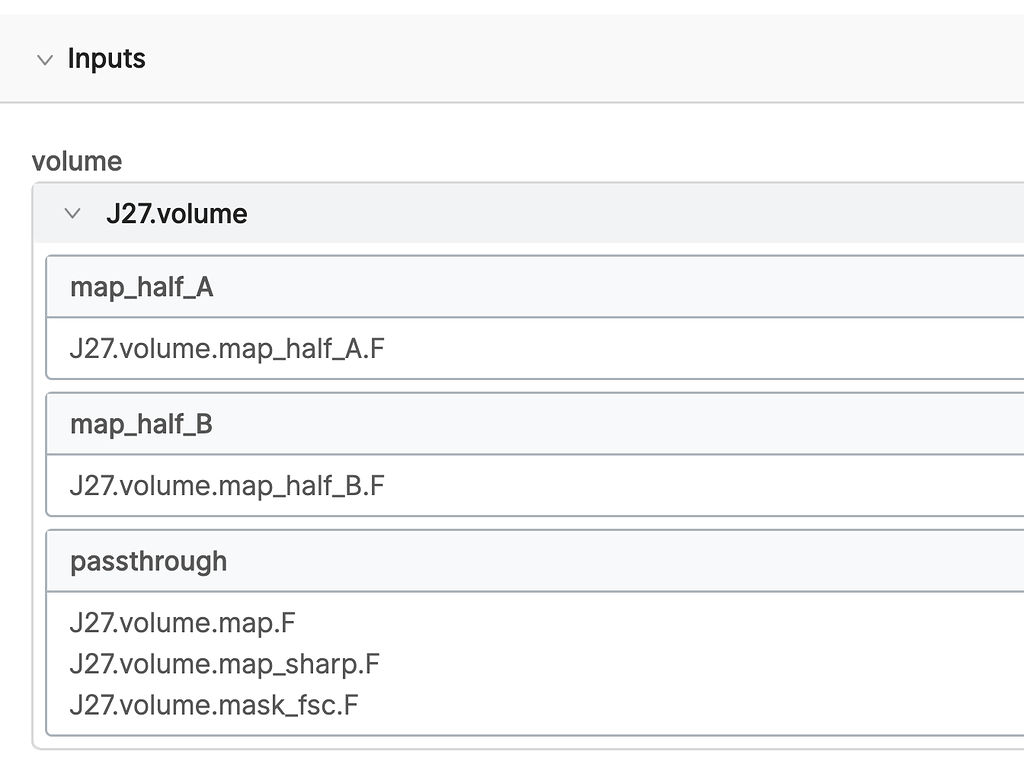Image resolution: width=1024 pixels, height=774 pixels.
Task: Click the Inputs section title
Action: [x=106, y=59]
